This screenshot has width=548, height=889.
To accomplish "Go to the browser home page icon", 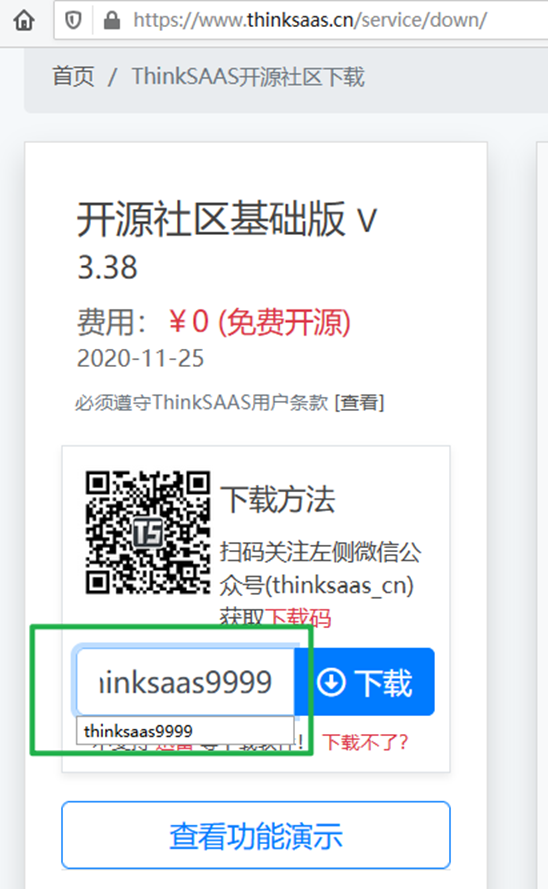I will pos(24,20).
